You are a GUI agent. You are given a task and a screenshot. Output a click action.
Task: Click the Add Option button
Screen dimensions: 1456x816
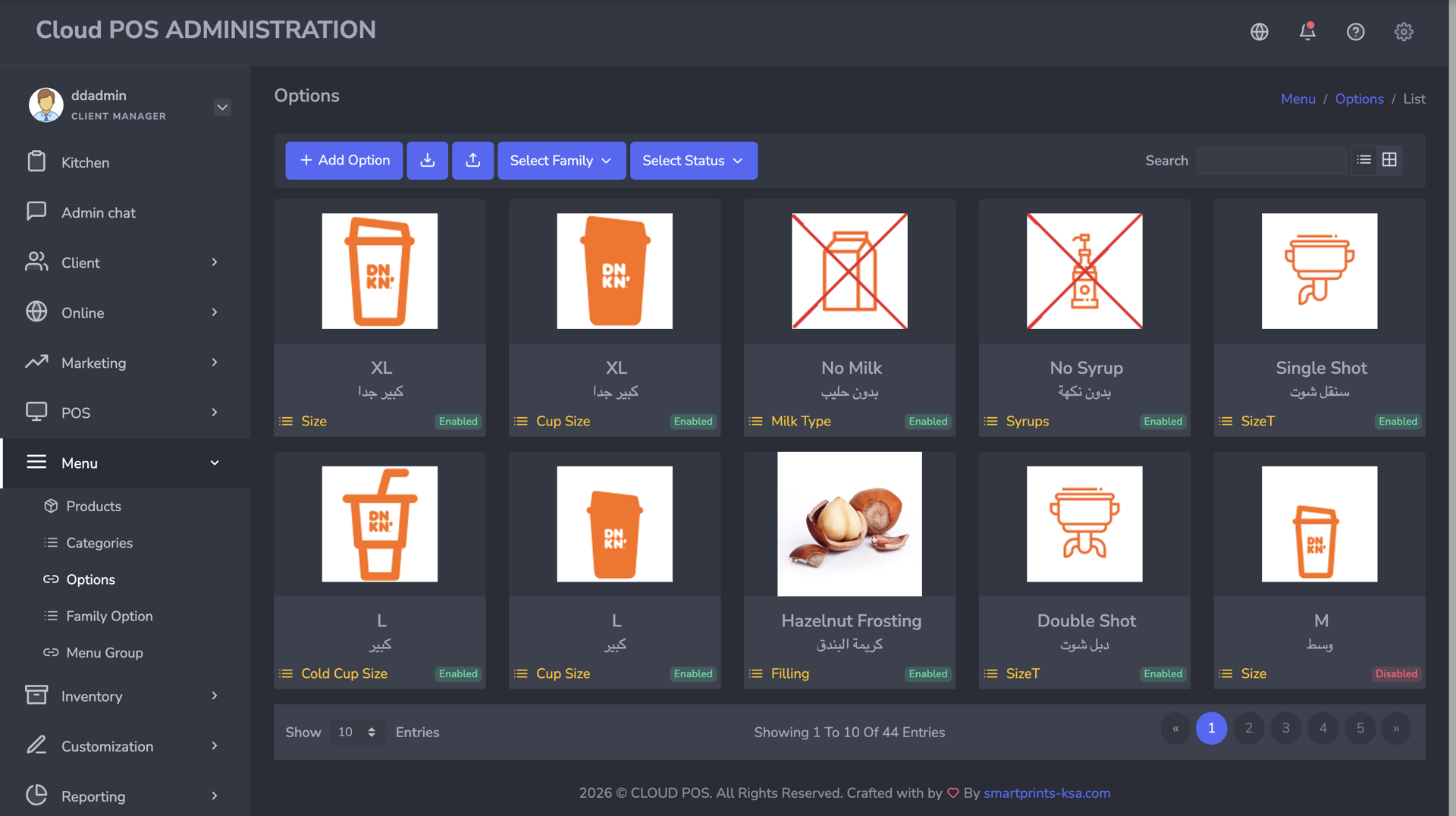pos(344,161)
